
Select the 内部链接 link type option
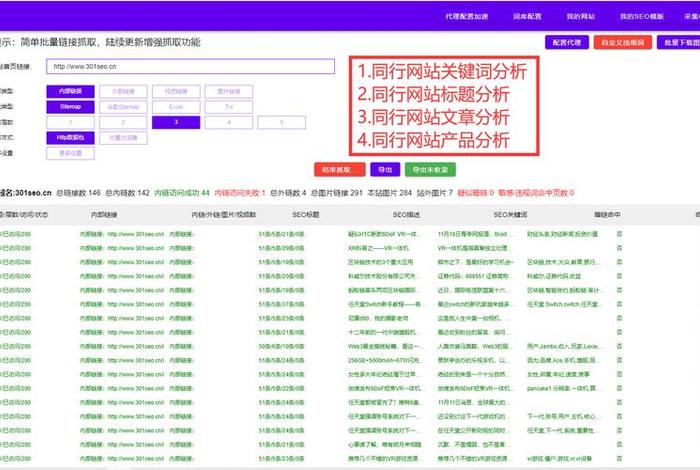pos(71,92)
